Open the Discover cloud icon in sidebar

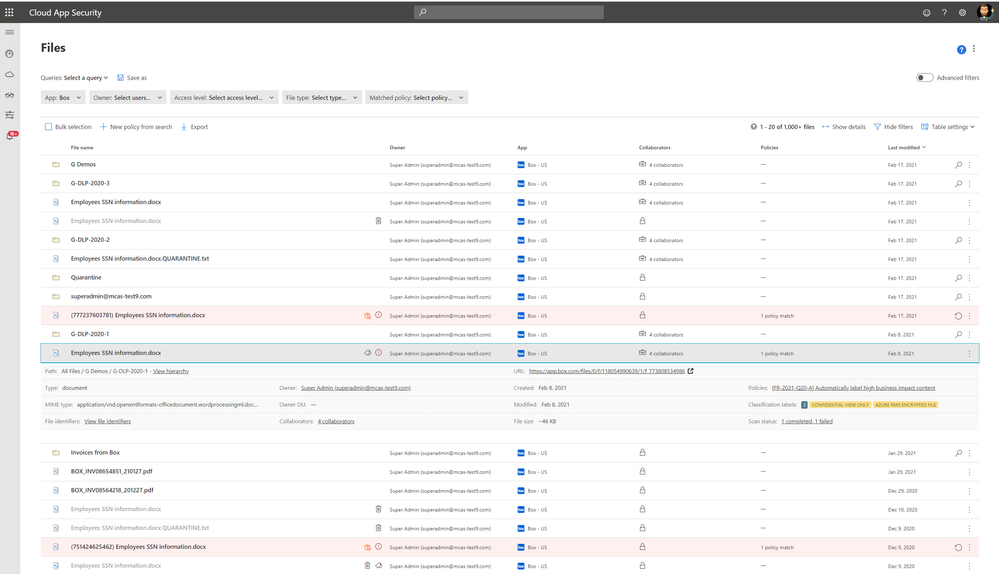10,75
